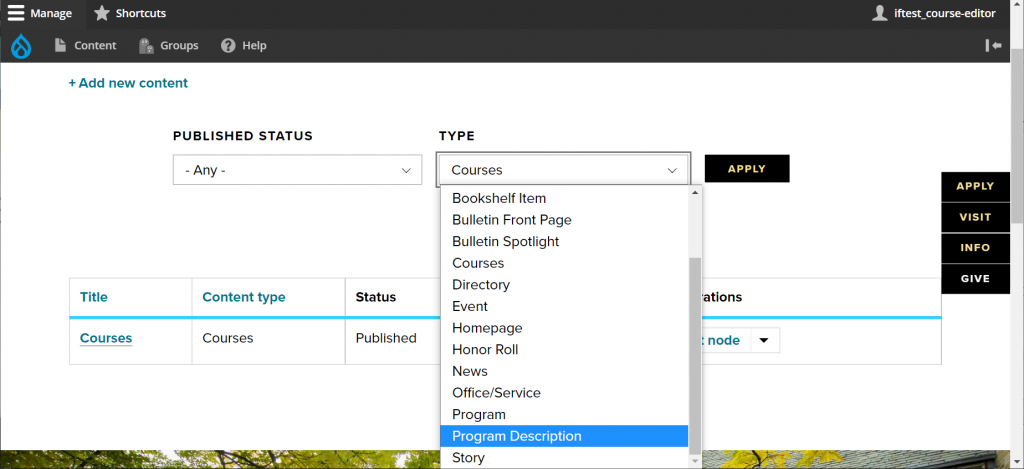Select Event content type option
Screen dimensions: 1024x469
coord(564,306)
